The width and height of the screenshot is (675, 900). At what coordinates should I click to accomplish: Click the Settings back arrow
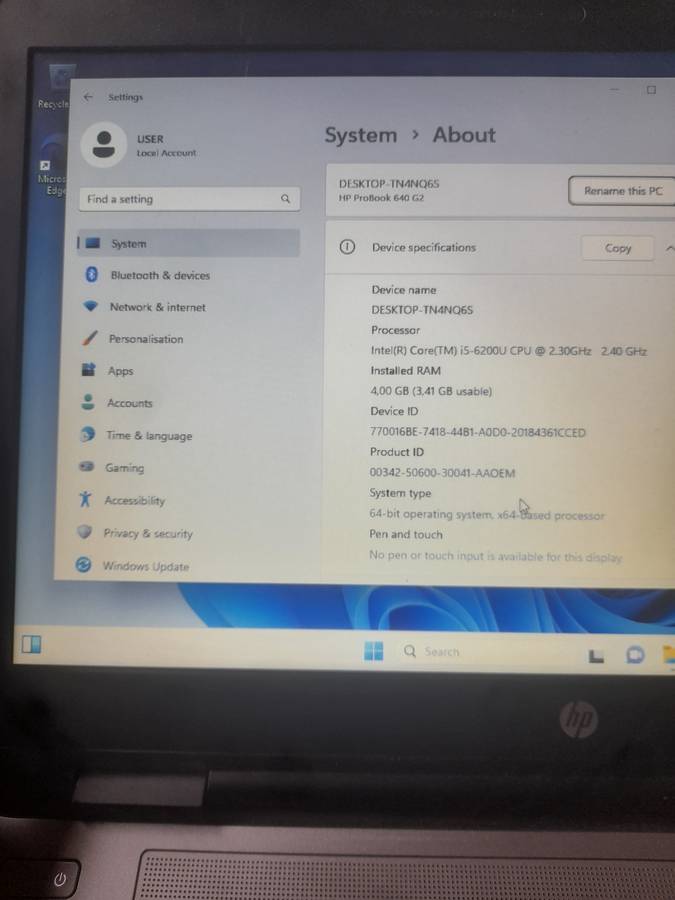pos(88,97)
